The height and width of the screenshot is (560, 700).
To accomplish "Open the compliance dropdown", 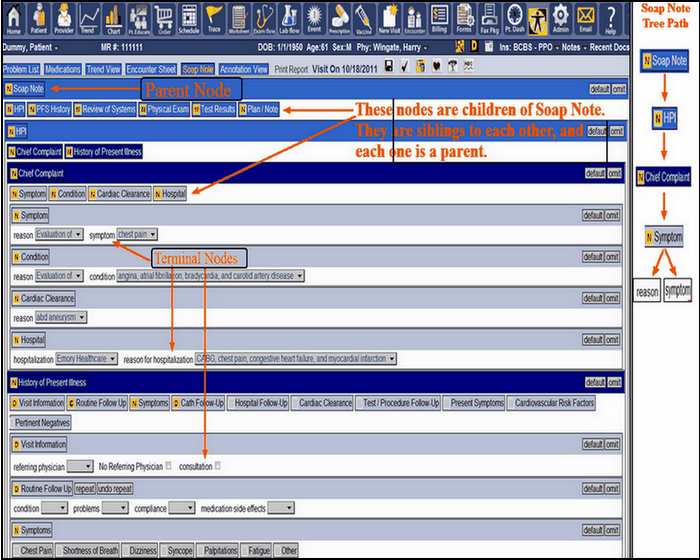I will (x=182, y=508).
